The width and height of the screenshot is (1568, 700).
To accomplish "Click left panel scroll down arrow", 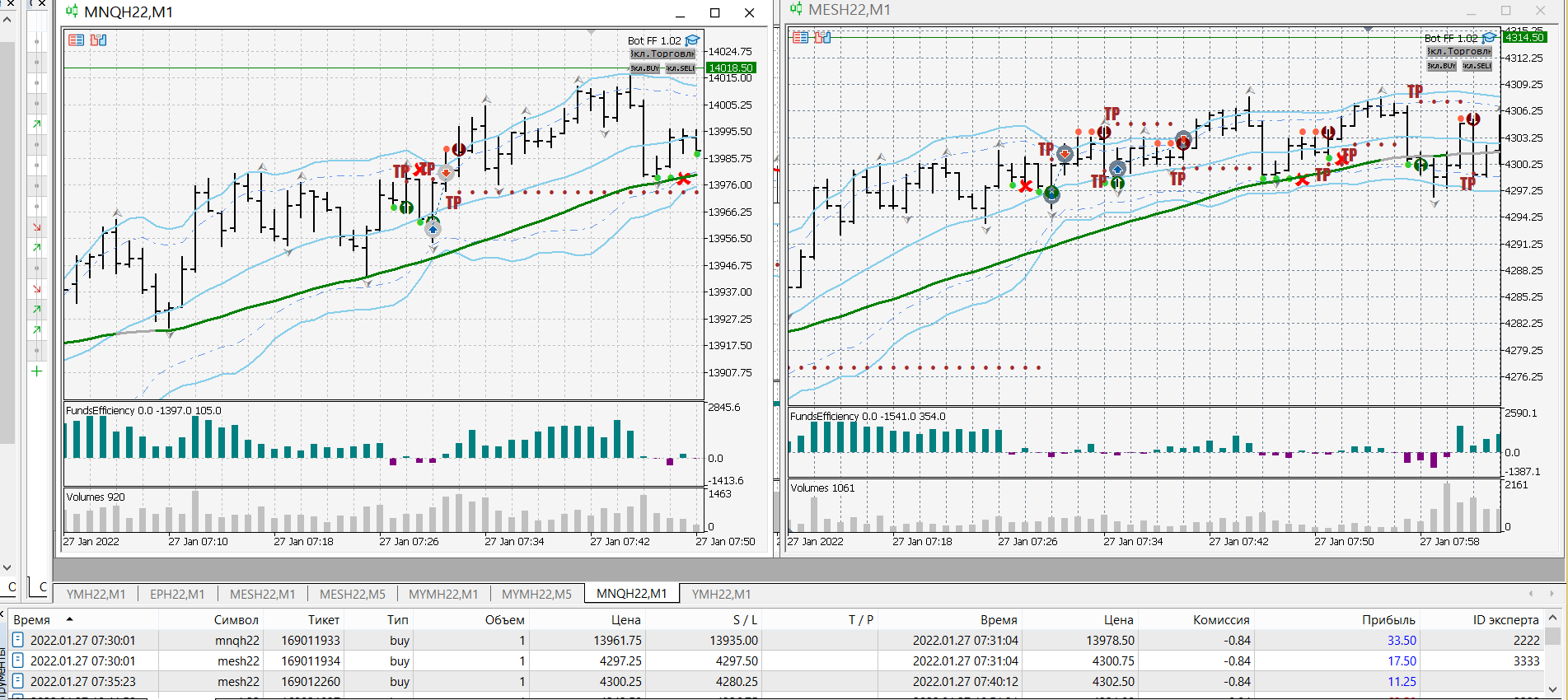I will pyautogui.click(x=7, y=567).
